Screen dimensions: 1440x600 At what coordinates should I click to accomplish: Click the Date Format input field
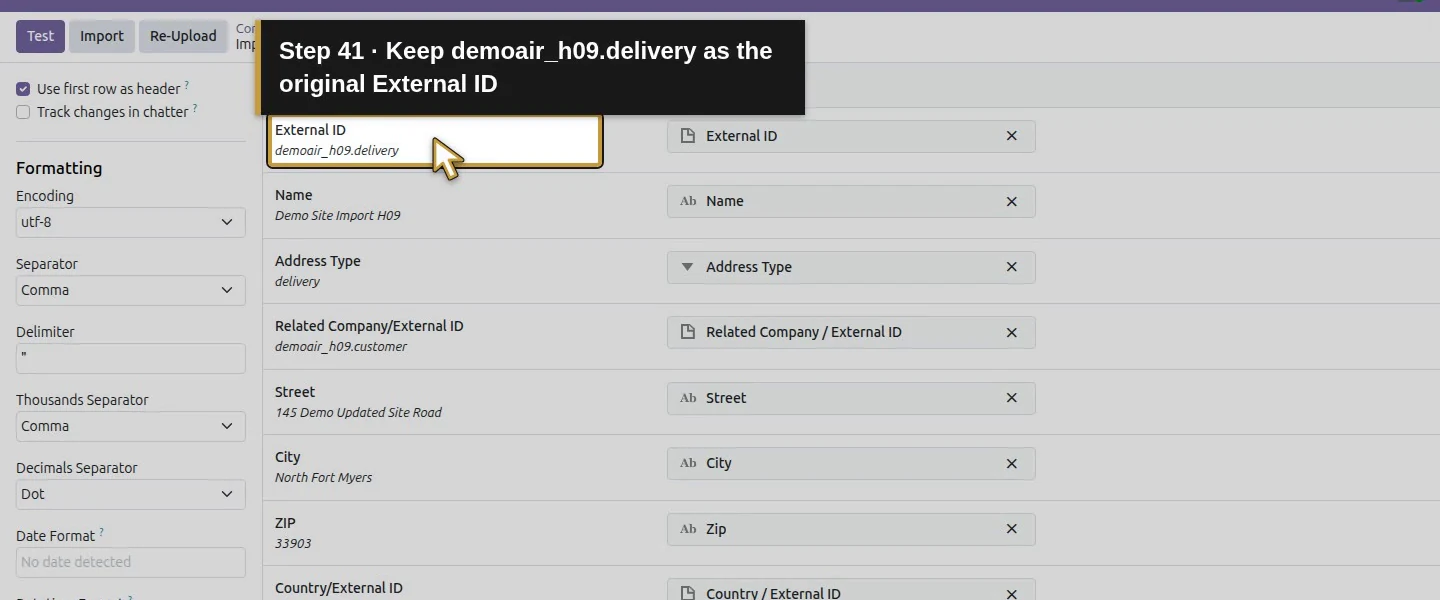(131, 562)
